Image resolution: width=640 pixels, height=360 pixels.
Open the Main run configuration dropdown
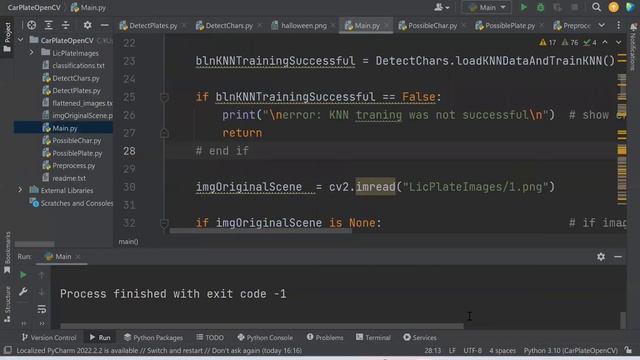[x=487, y=7]
